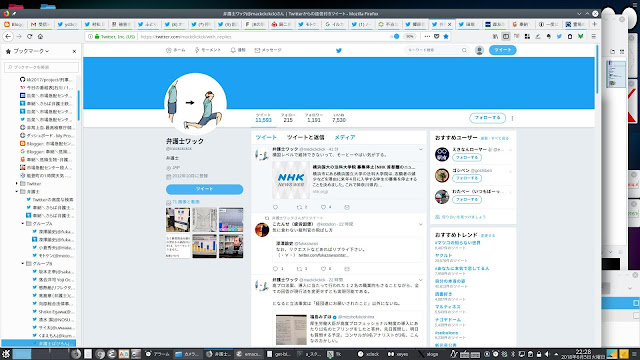
Task: Switch to the Blogger browser tab
Action: [x=14, y=24]
